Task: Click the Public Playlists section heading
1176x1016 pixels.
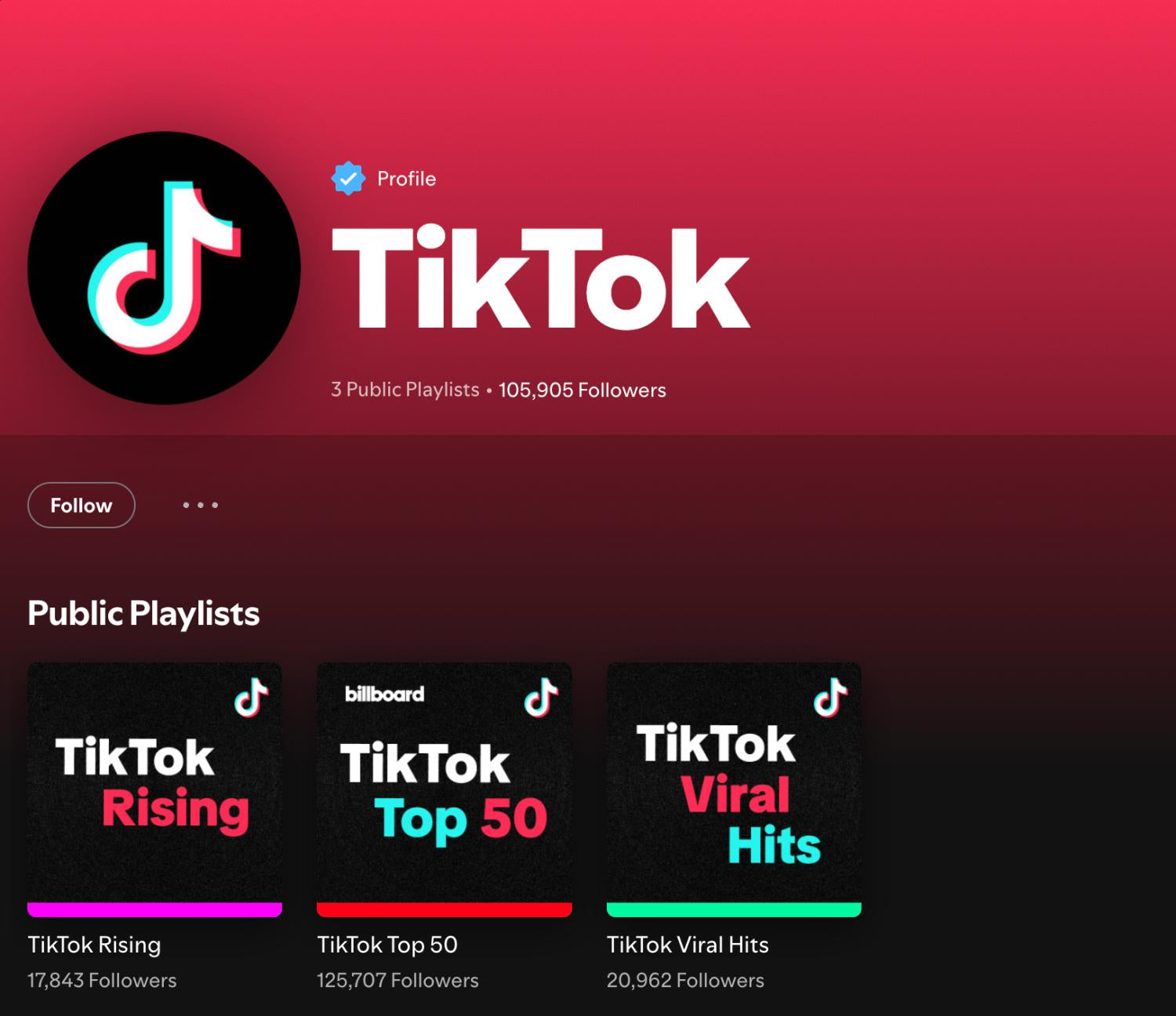Action: [x=143, y=614]
